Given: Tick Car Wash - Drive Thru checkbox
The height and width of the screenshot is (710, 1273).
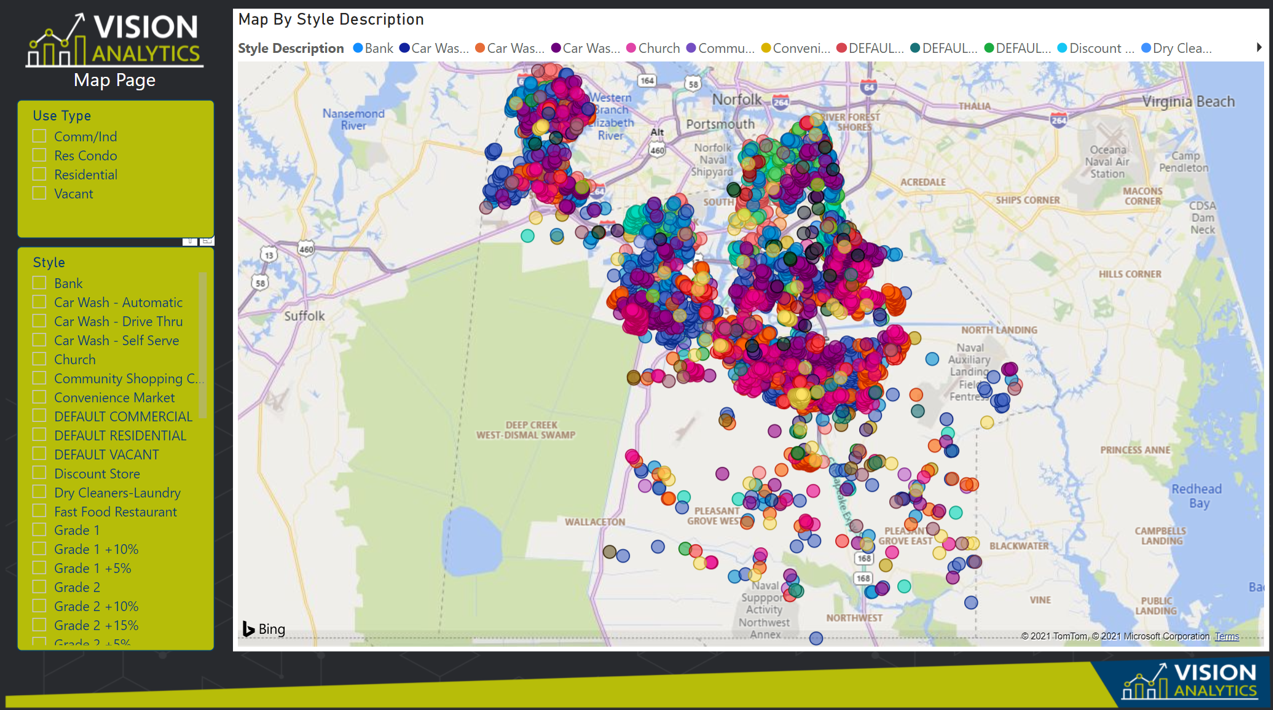Looking at the screenshot, I should tap(39, 321).
